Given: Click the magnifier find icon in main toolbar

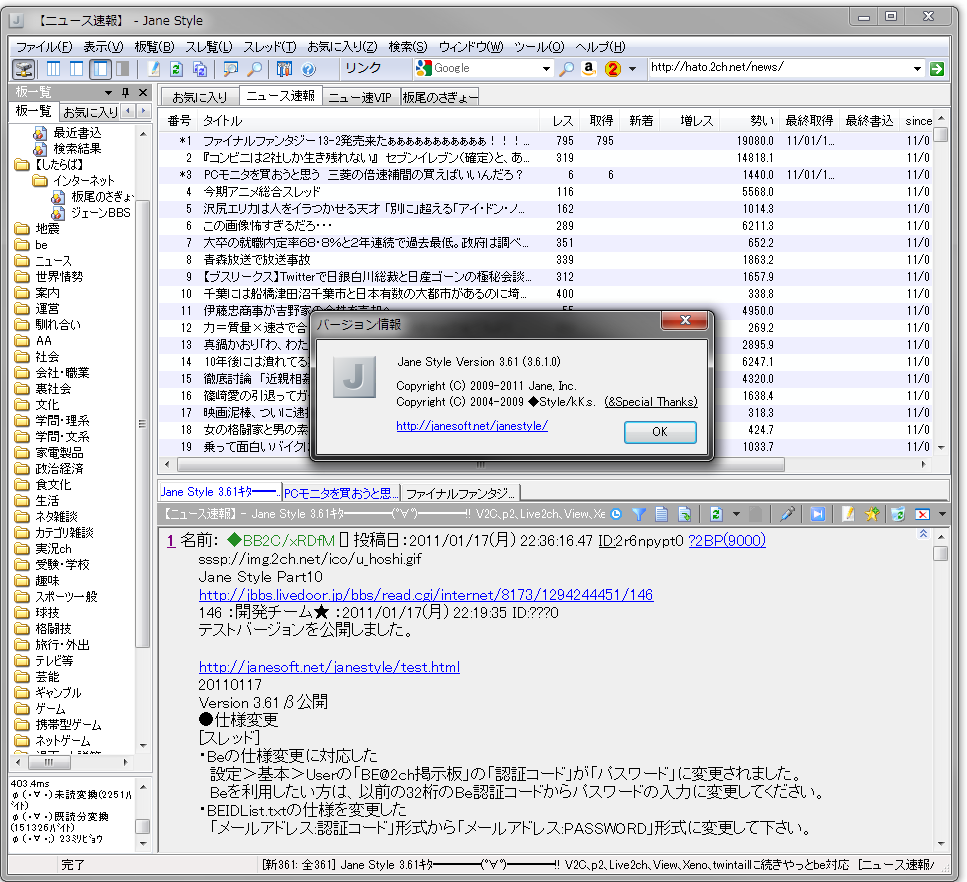Looking at the screenshot, I should point(254,69).
